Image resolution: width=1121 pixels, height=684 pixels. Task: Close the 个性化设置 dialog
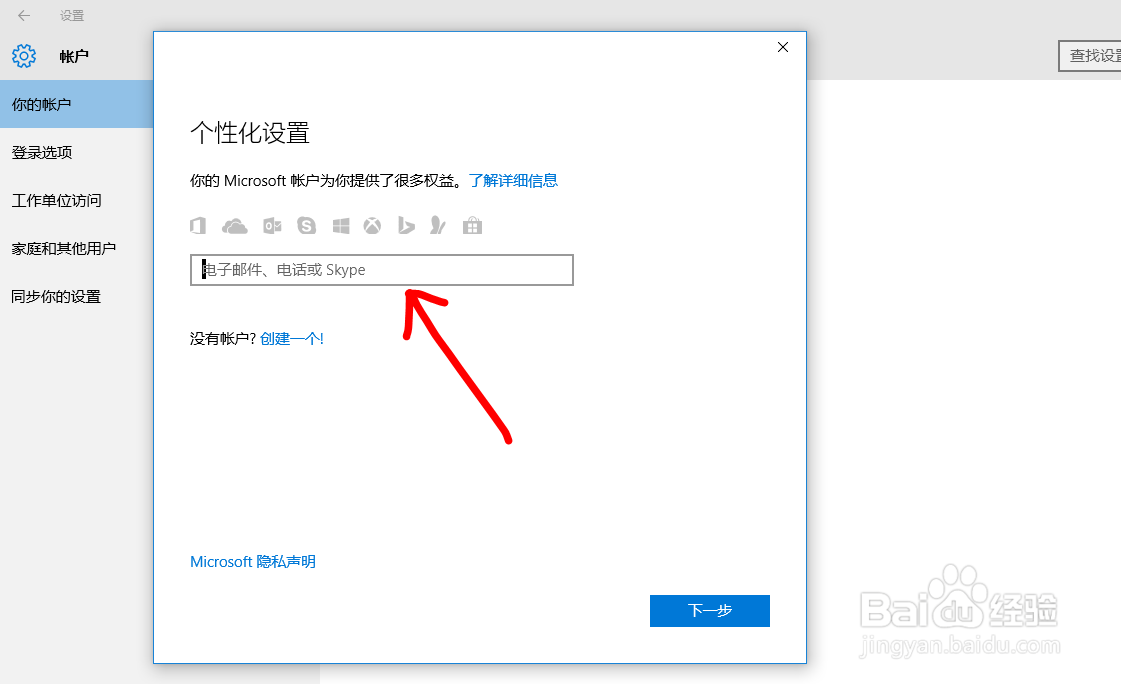tap(783, 47)
